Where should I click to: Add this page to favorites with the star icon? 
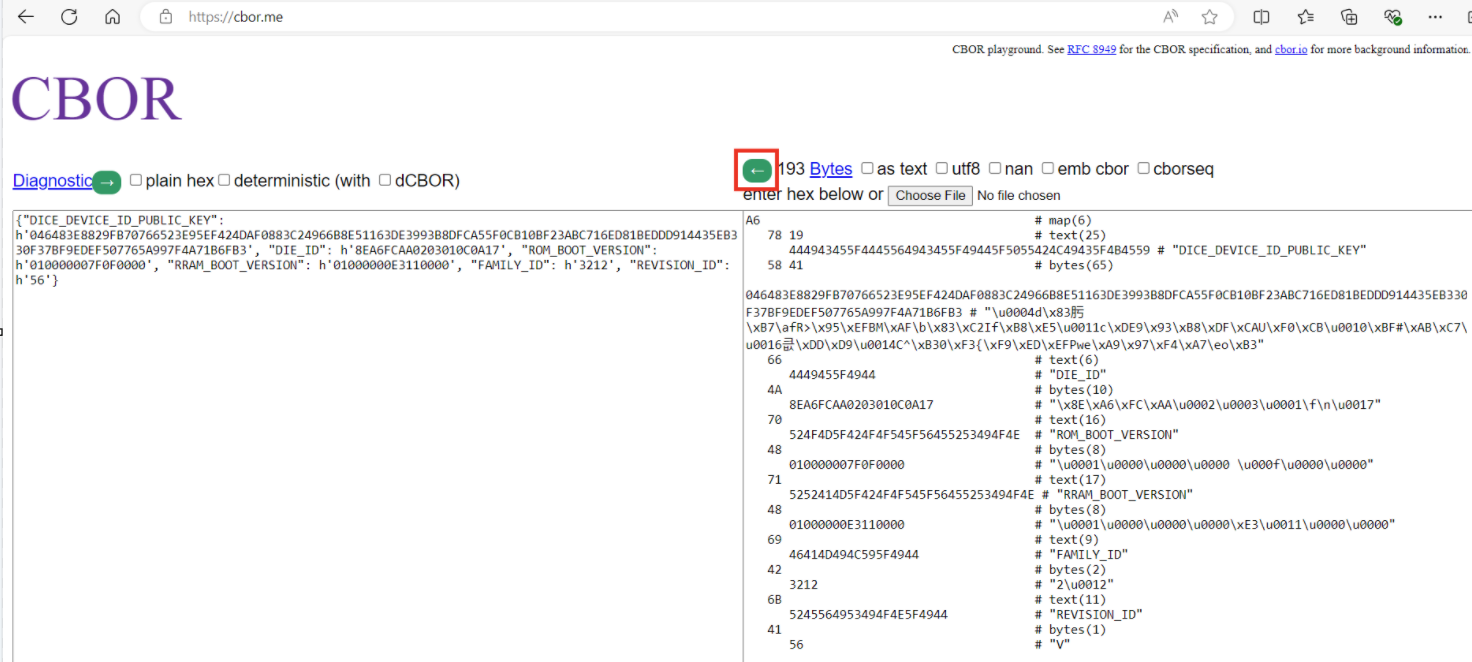1209,17
